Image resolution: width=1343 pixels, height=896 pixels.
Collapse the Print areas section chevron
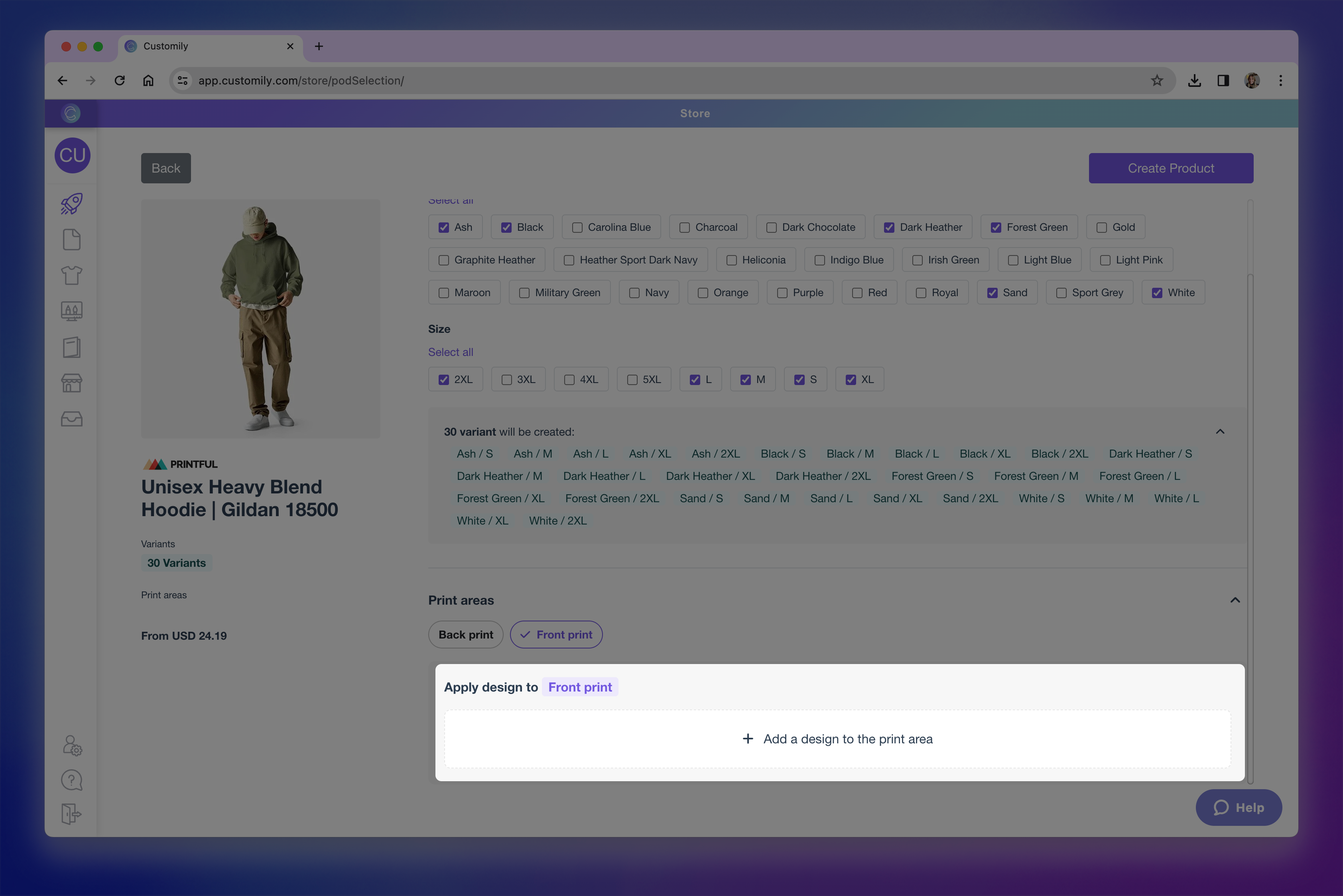coord(1235,600)
